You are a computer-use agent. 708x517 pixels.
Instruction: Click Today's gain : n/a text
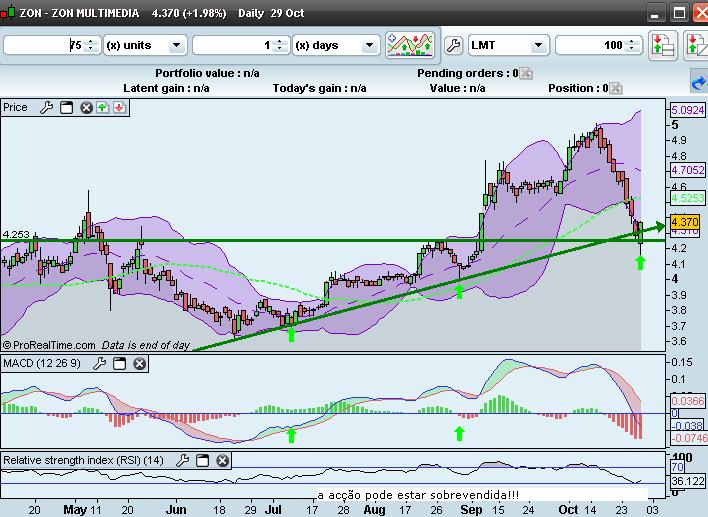tap(319, 88)
